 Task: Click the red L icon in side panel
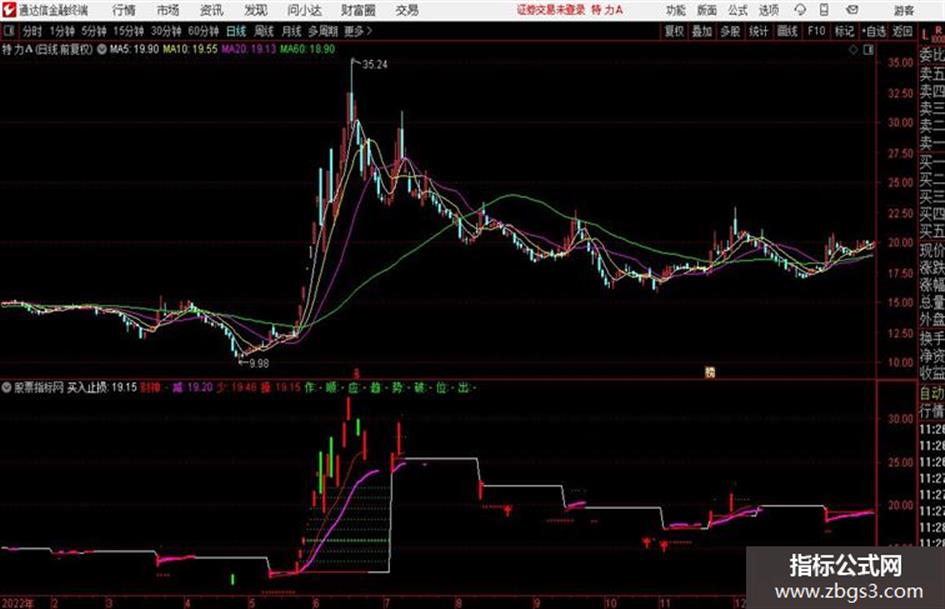[x=925, y=36]
